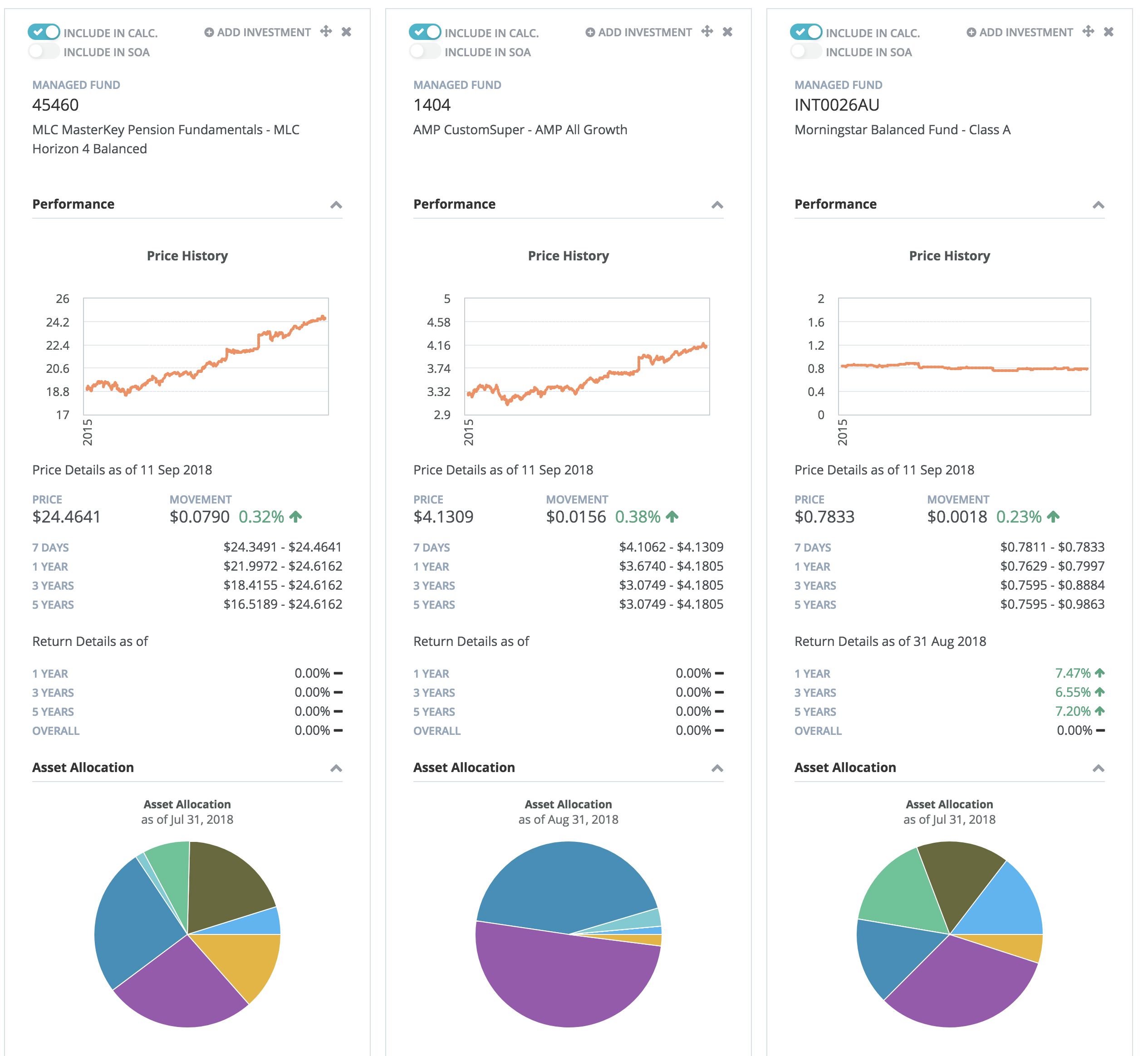1148x1056 pixels.
Task: Click the remove X icon on Morningstar fund card
Action: tap(1108, 32)
